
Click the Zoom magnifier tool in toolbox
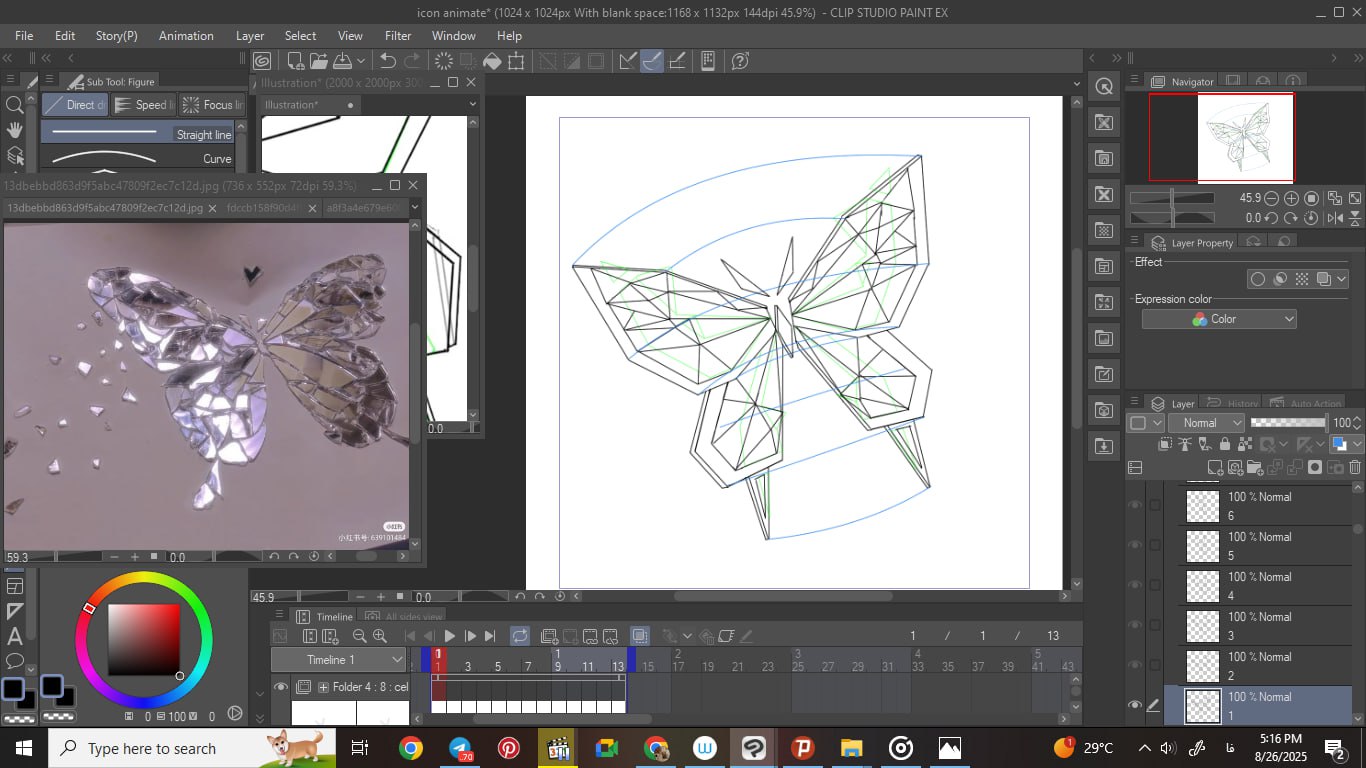pos(15,105)
